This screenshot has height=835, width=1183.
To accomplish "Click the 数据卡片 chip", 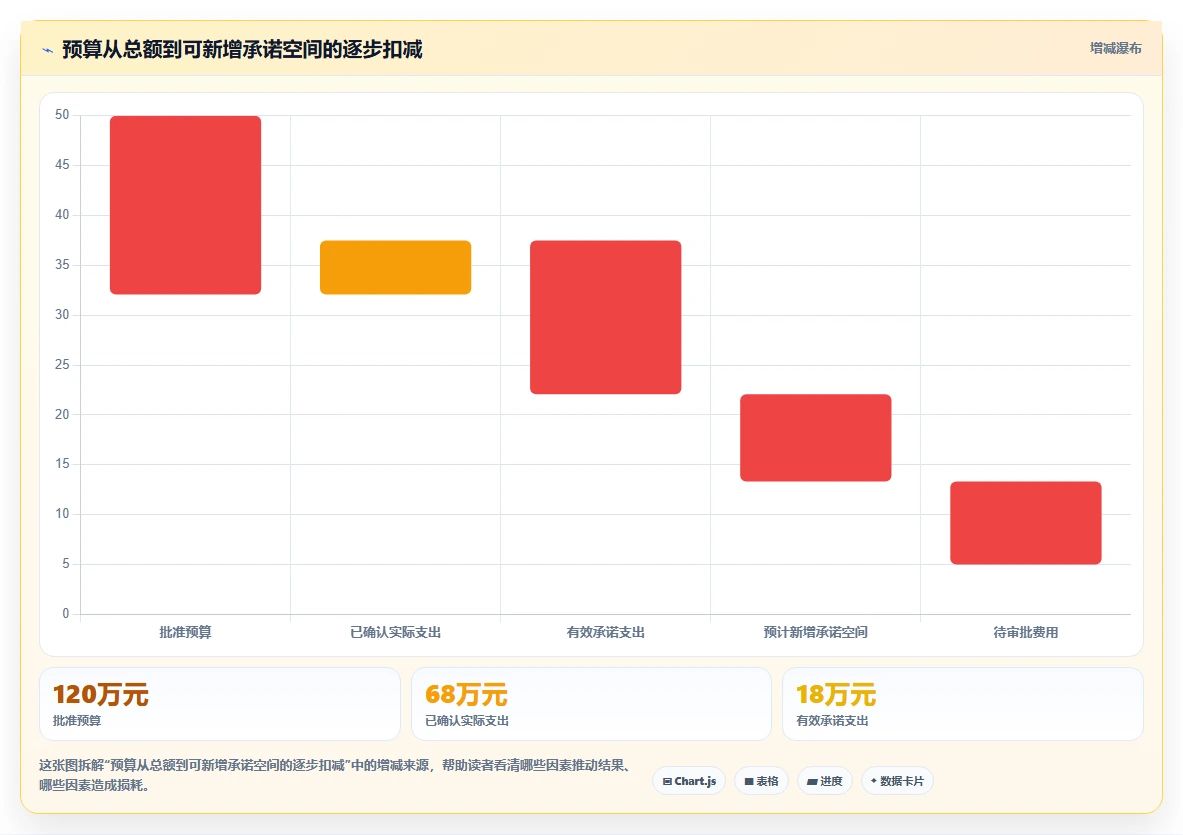I will coord(897,781).
